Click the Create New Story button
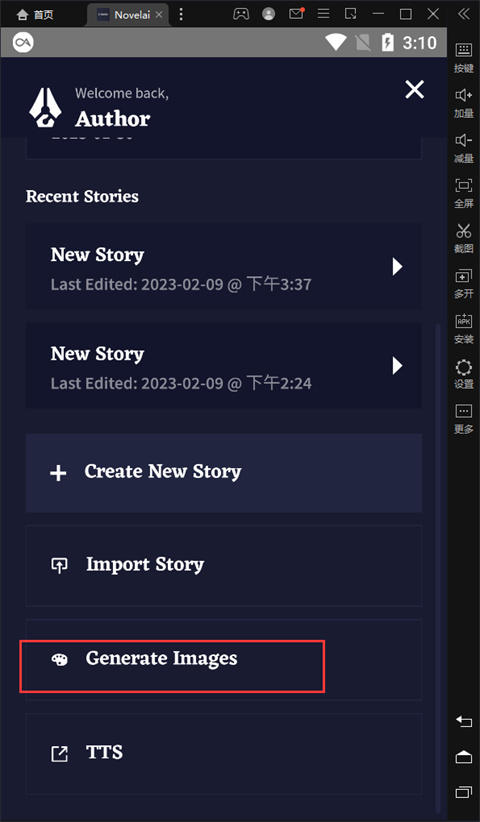Screen dimensions: 480x822 [224, 473]
